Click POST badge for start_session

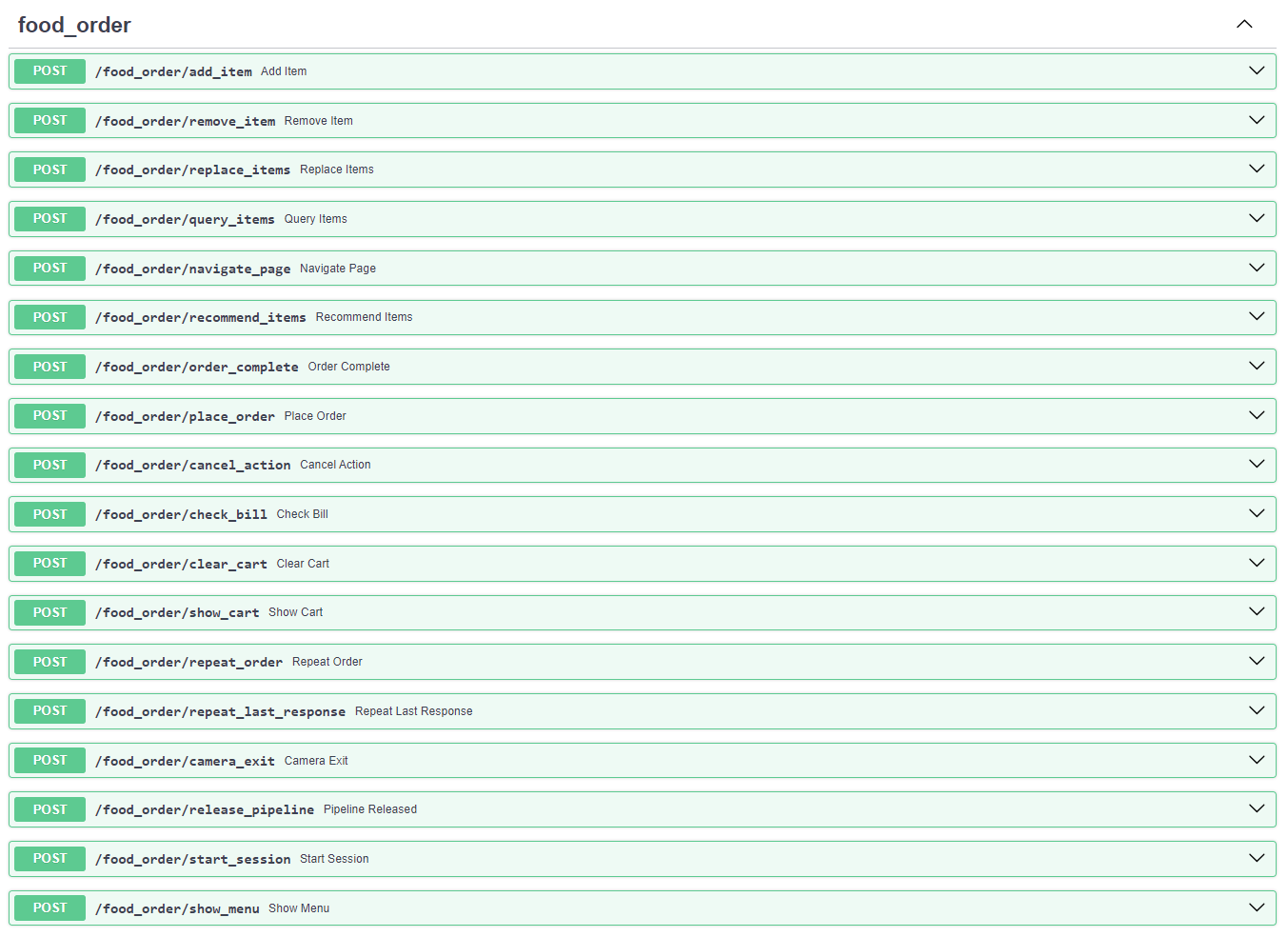(x=50, y=859)
